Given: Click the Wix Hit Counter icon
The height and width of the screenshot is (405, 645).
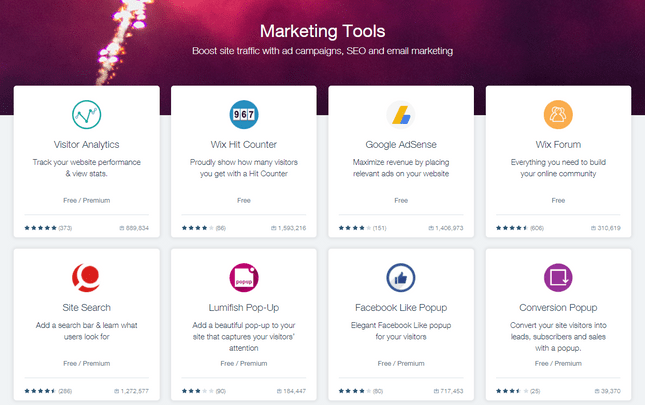Looking at the screenshot, I should coord(243,114).
